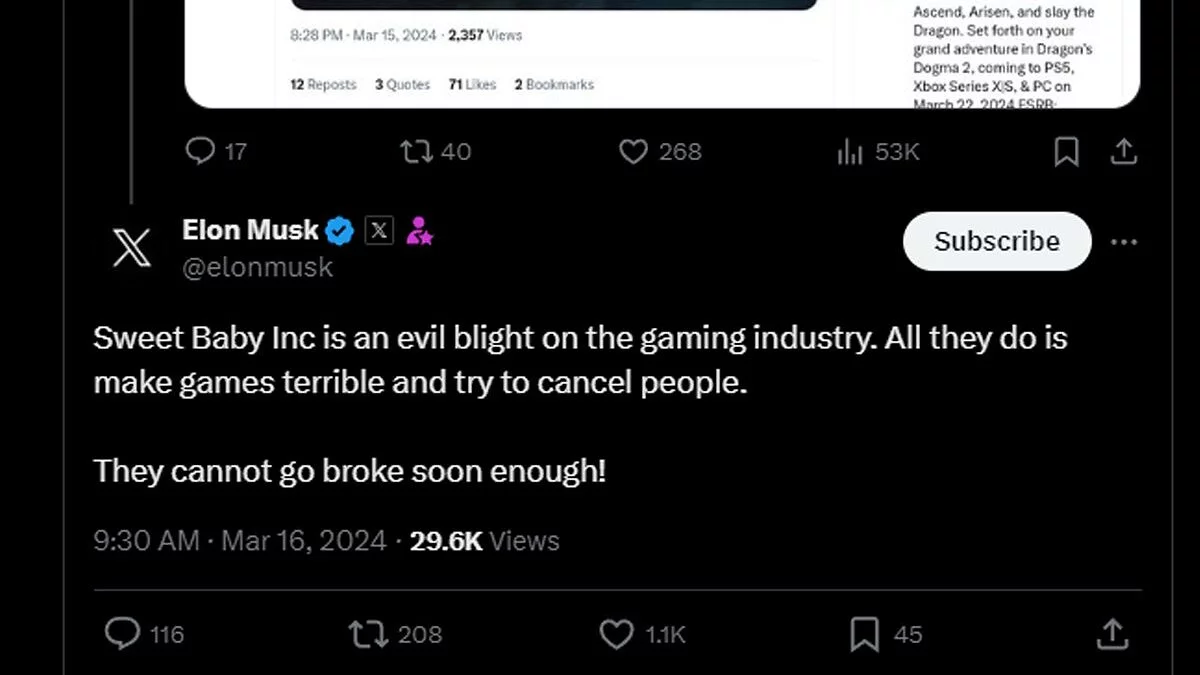Bookmark the upper tweet in the thread
Image resolution: width=1200 pixels, height=675 pixels.
point(1066,151)
